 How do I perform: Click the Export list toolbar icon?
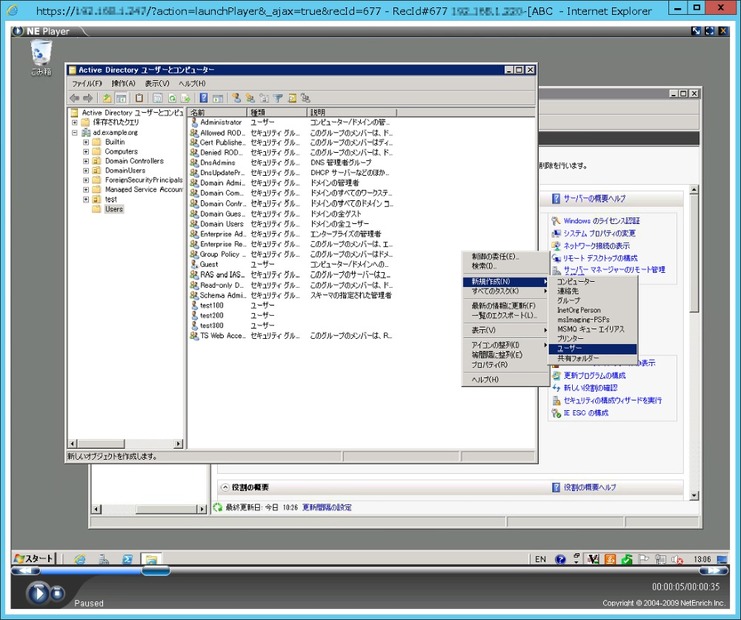coord(186,98)
